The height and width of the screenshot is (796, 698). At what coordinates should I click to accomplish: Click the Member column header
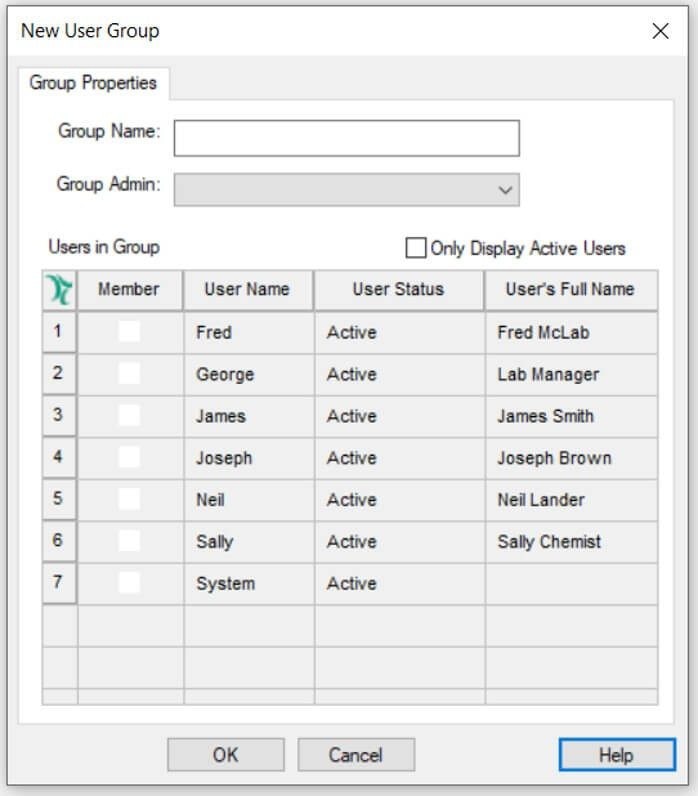130,290
